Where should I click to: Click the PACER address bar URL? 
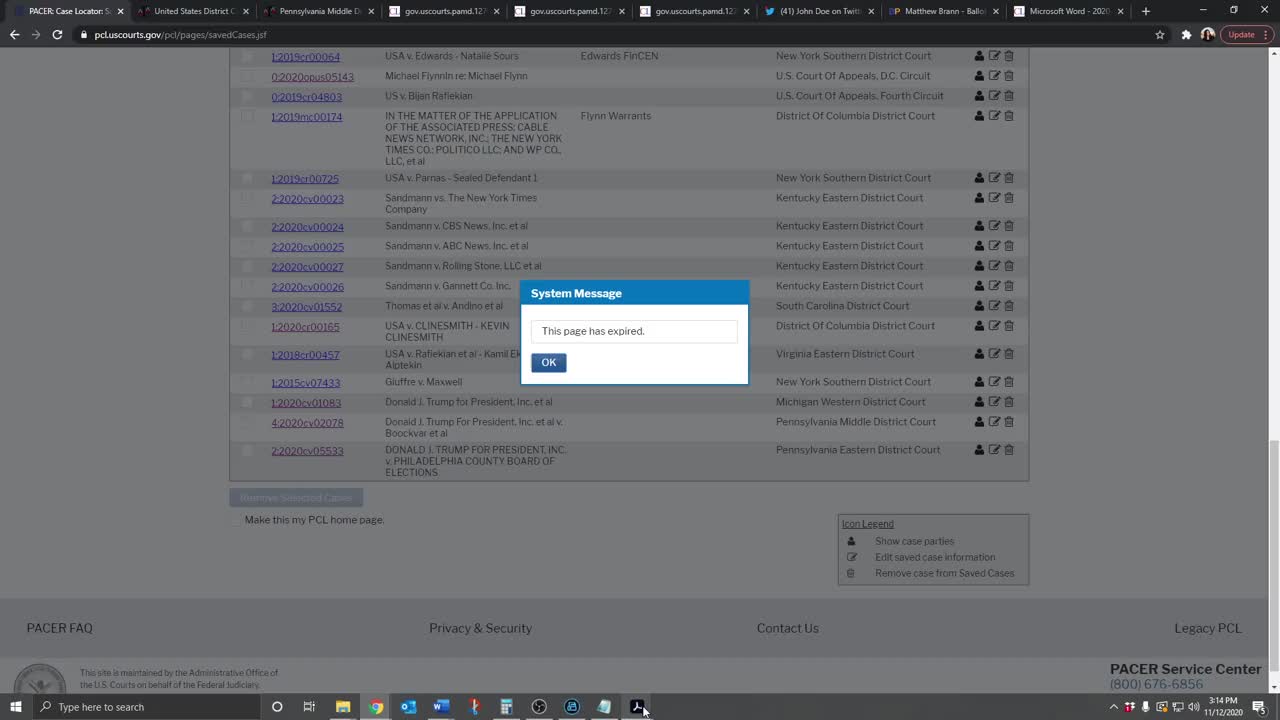click(180, 34)
